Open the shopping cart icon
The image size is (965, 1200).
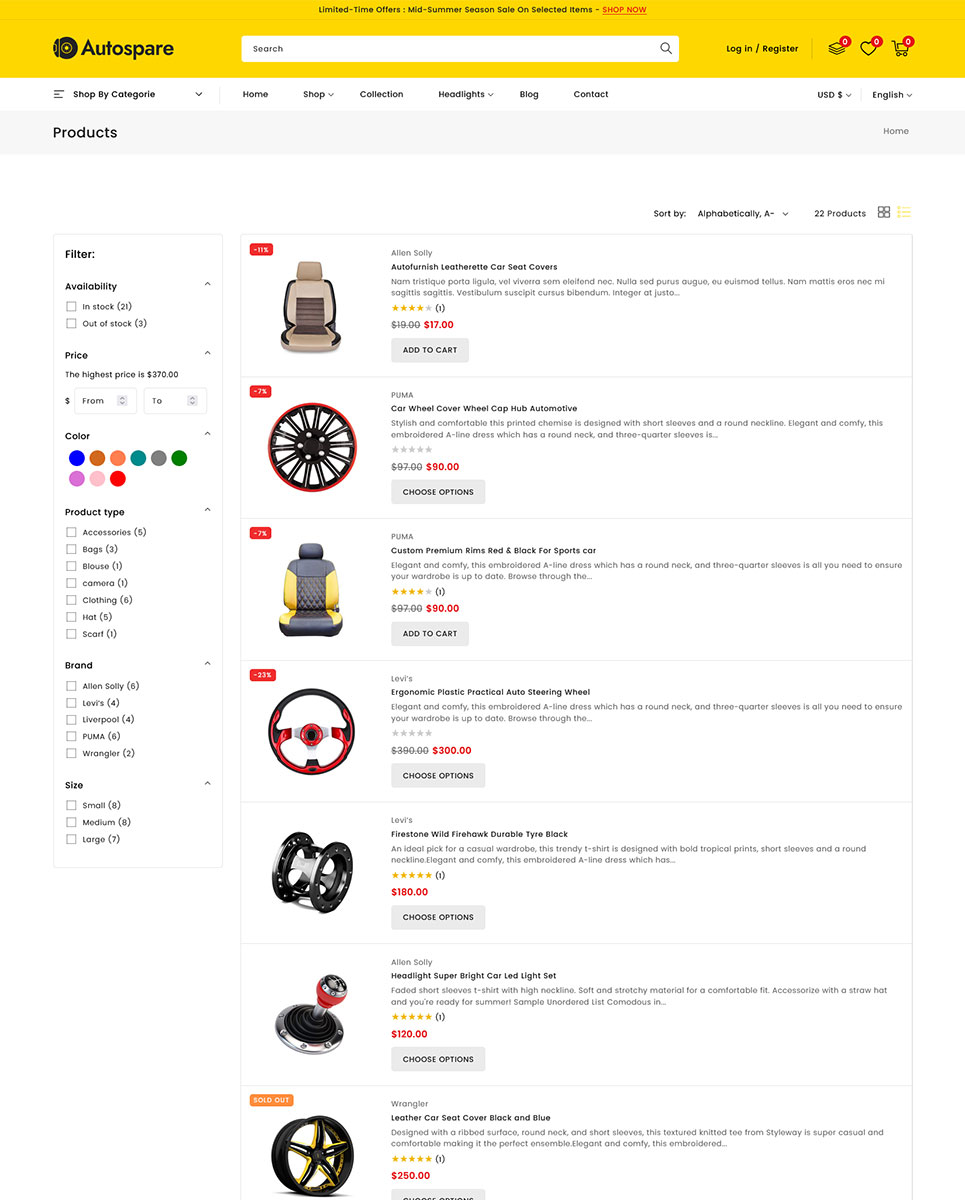(900, 48)
